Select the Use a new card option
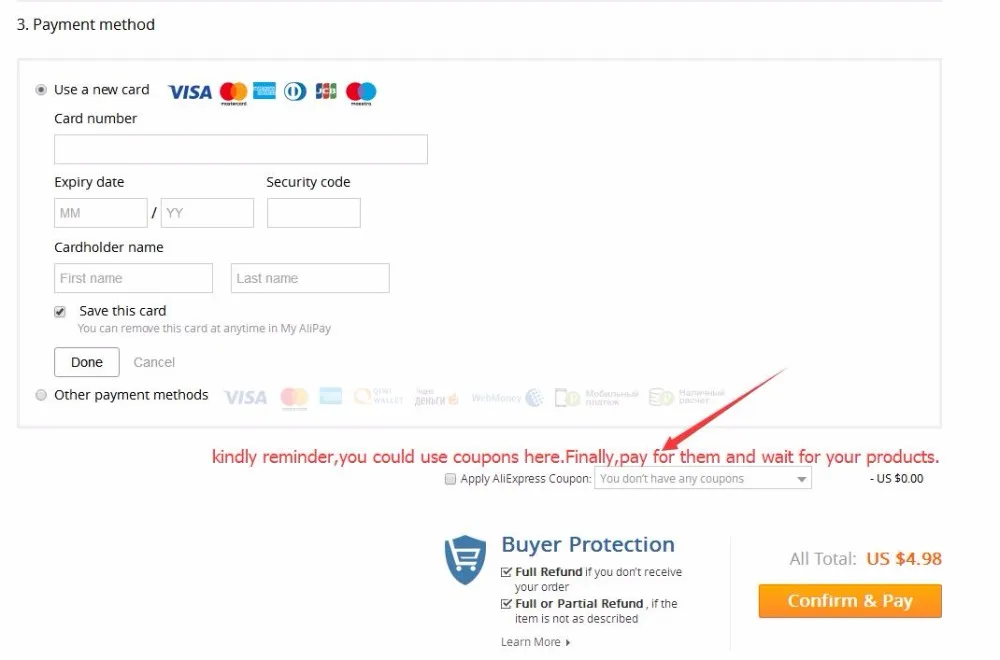This screenshot has width=1000, height=660. [x=41, y=90]
